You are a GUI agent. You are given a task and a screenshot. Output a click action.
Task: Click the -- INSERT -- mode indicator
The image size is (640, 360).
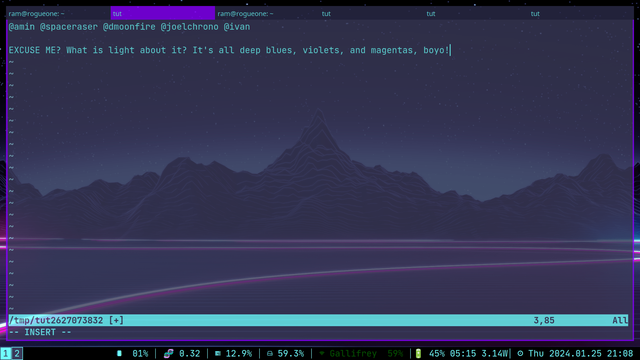pyautogui.click(x=40, y=332)
